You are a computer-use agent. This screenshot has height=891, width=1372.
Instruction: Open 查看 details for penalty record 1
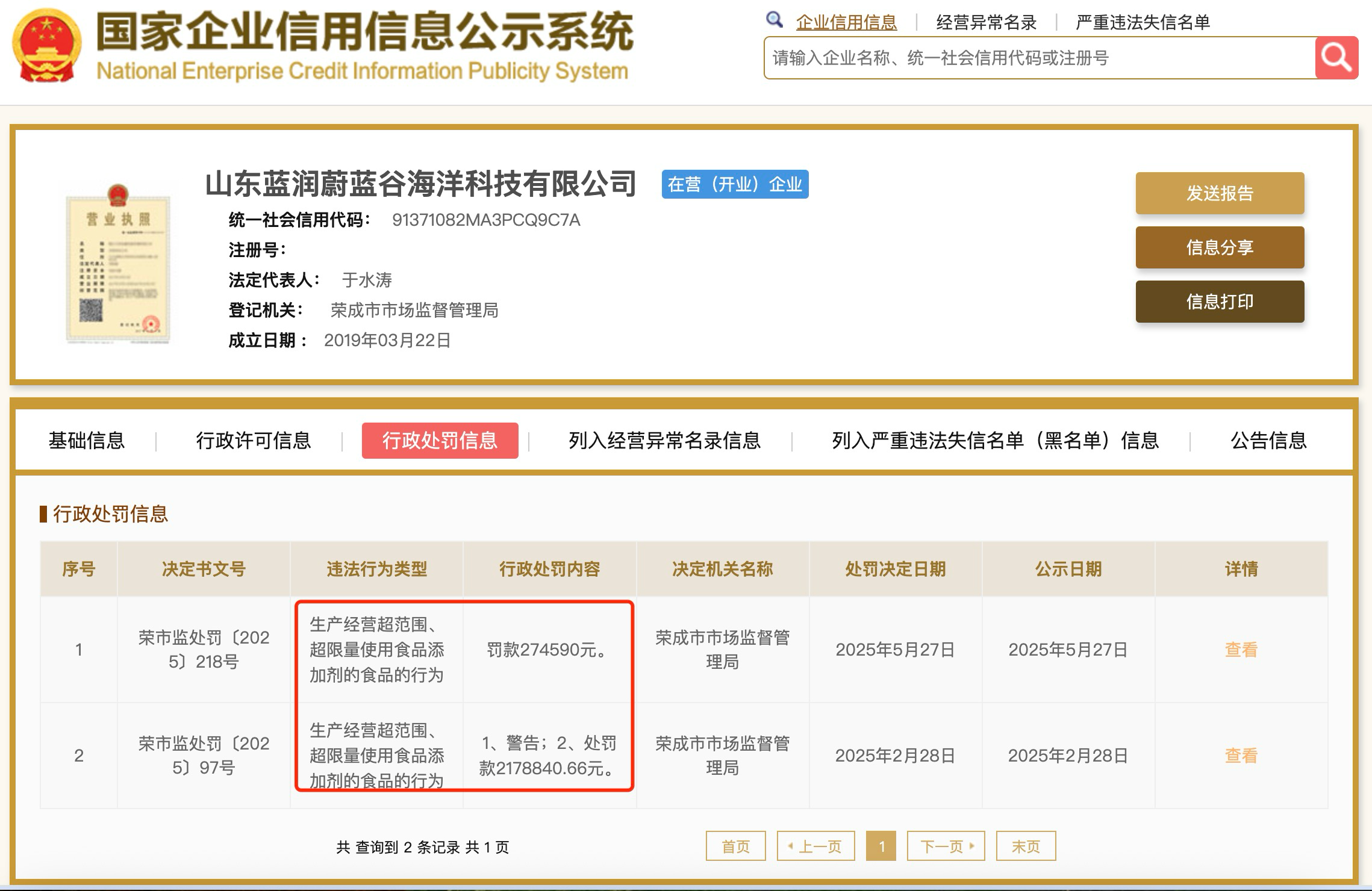[x=1241, y=650]
